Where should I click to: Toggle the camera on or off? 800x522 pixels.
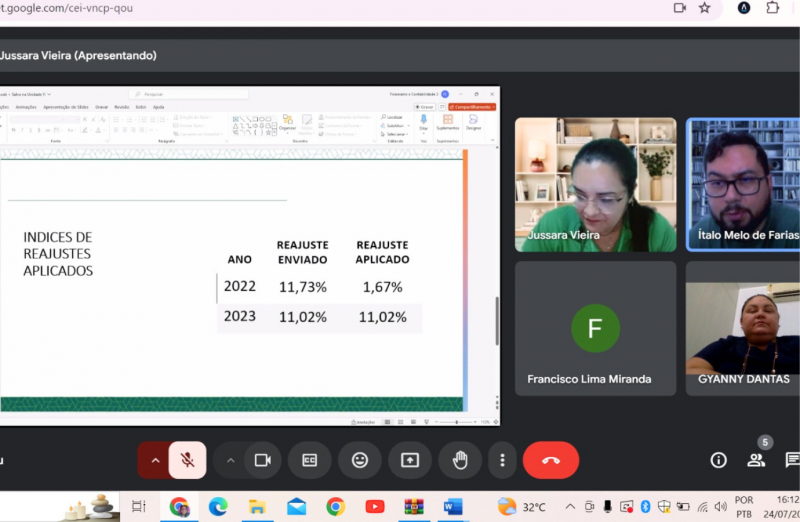tap(262, 460)
